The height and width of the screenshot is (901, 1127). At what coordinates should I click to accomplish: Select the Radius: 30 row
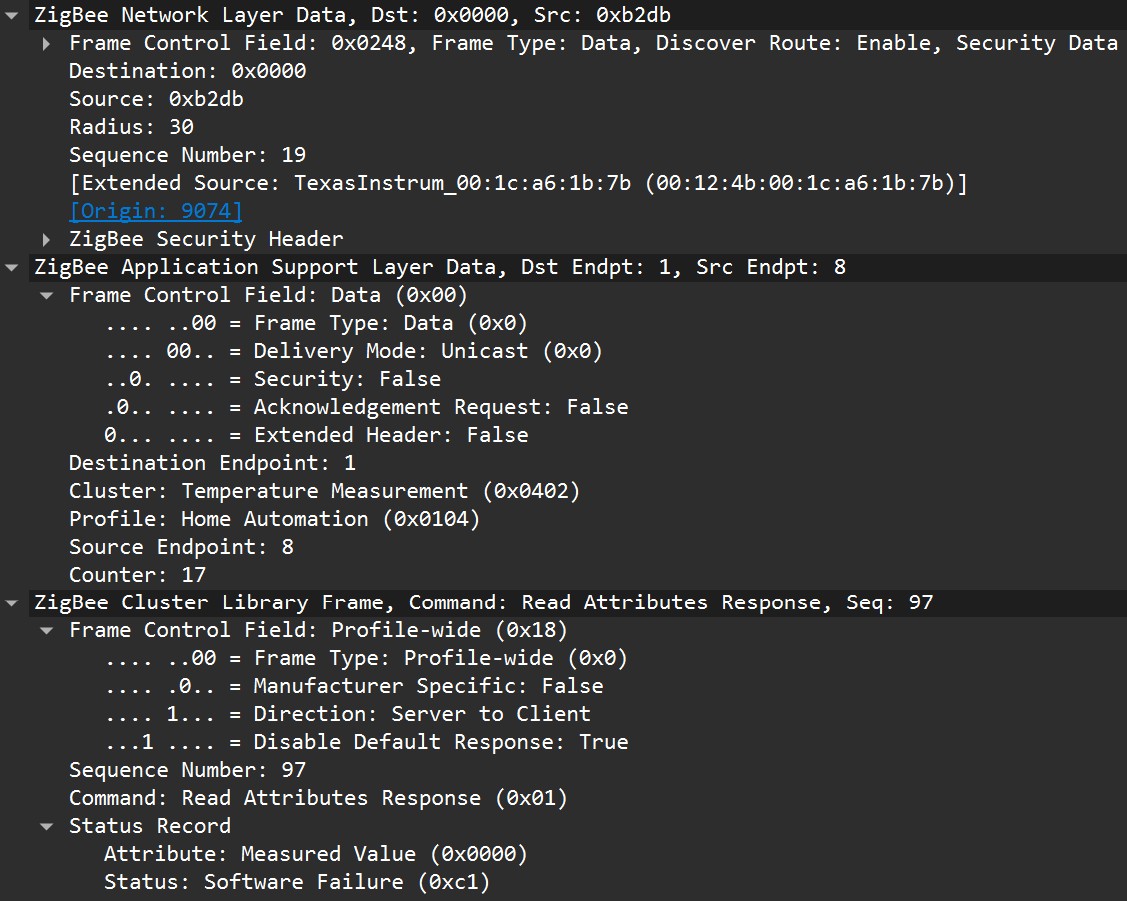point(132,127)
